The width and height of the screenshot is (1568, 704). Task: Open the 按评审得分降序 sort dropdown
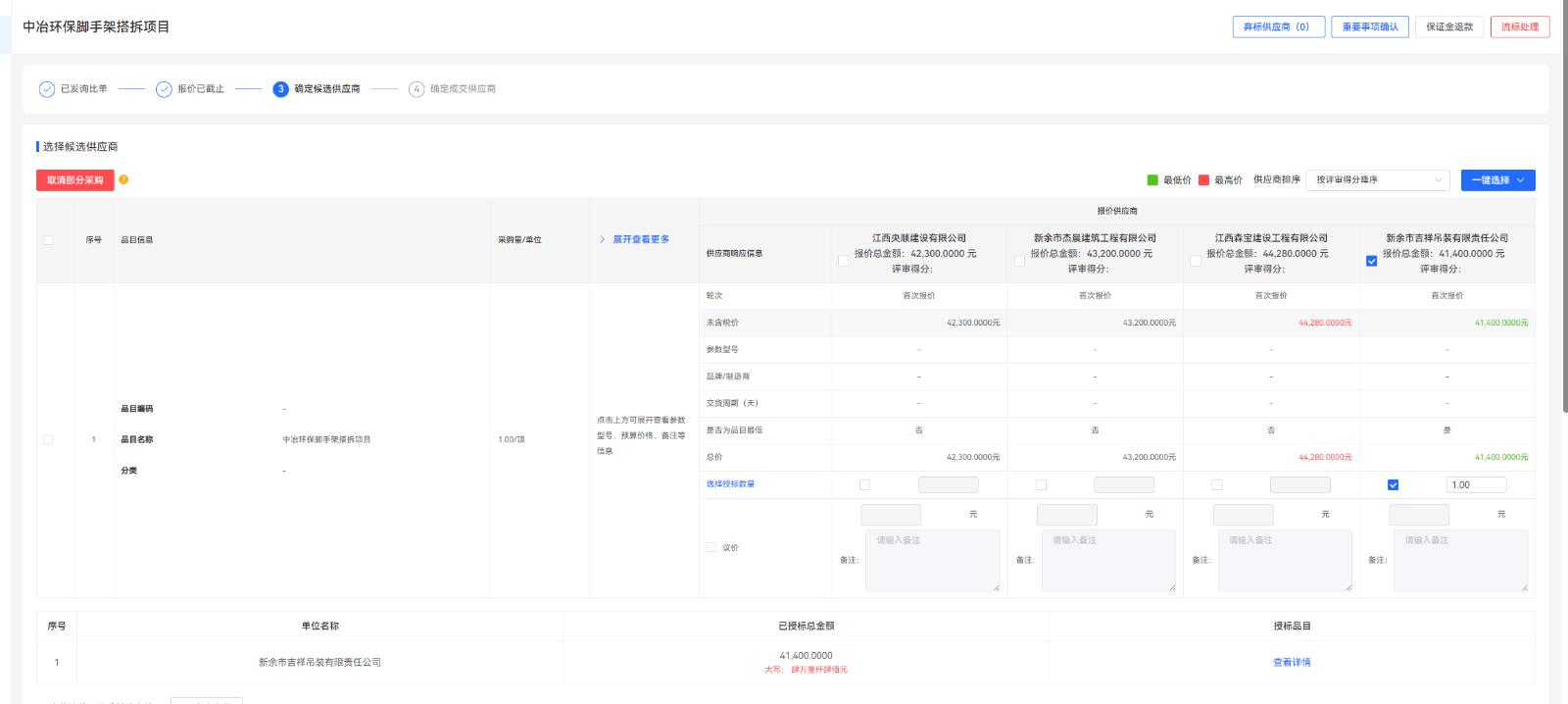pos(1380,180)
